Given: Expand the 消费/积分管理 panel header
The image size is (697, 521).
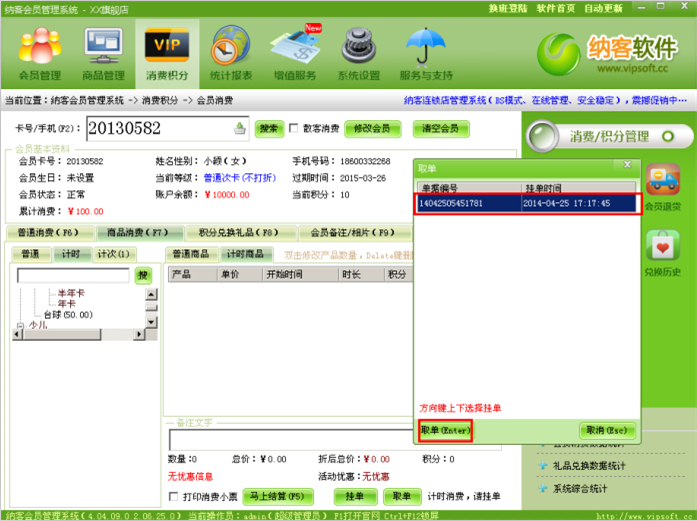Looking at the screenshot, I should (x=608, y=136).
